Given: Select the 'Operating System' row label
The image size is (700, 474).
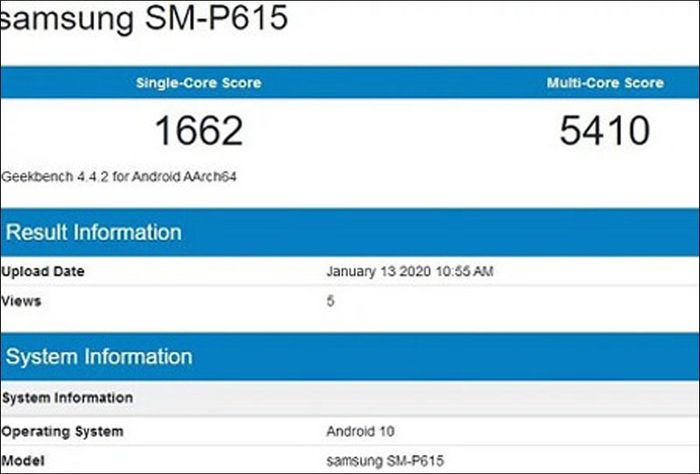Looking at the screenshot, I should point(62,432).
